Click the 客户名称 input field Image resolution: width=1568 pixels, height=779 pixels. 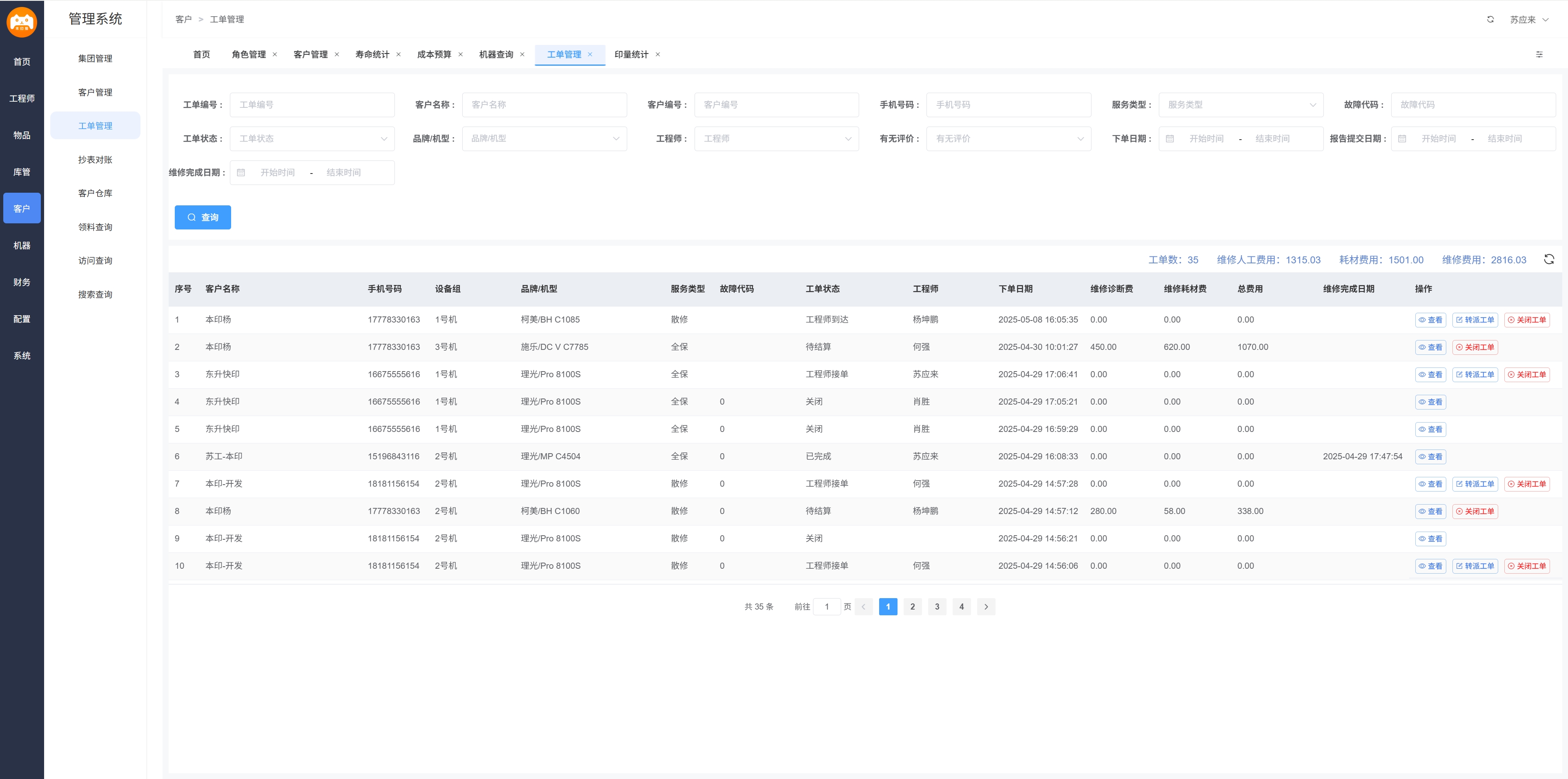coord(544,105)
